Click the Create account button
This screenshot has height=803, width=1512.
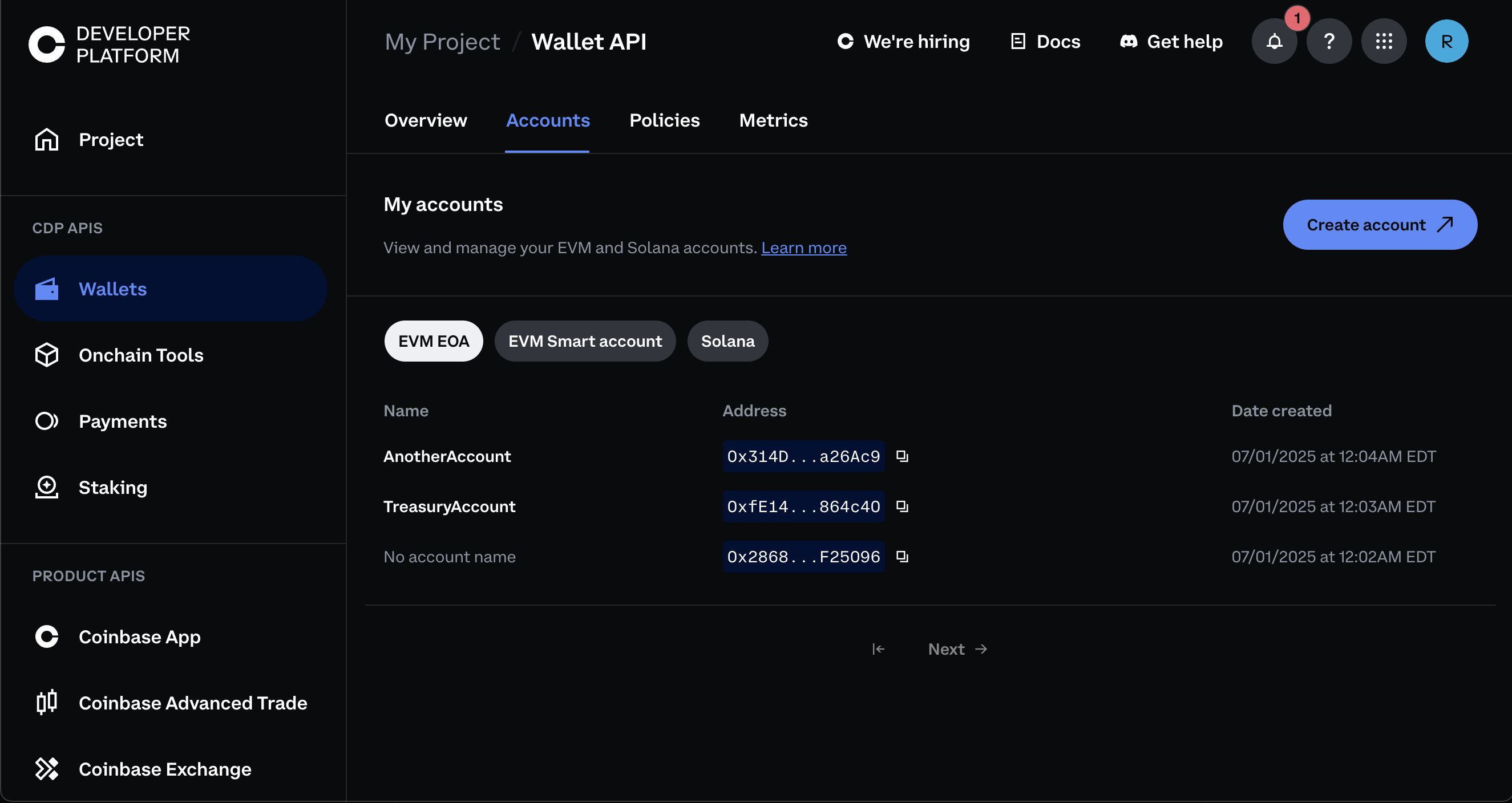1380,224
